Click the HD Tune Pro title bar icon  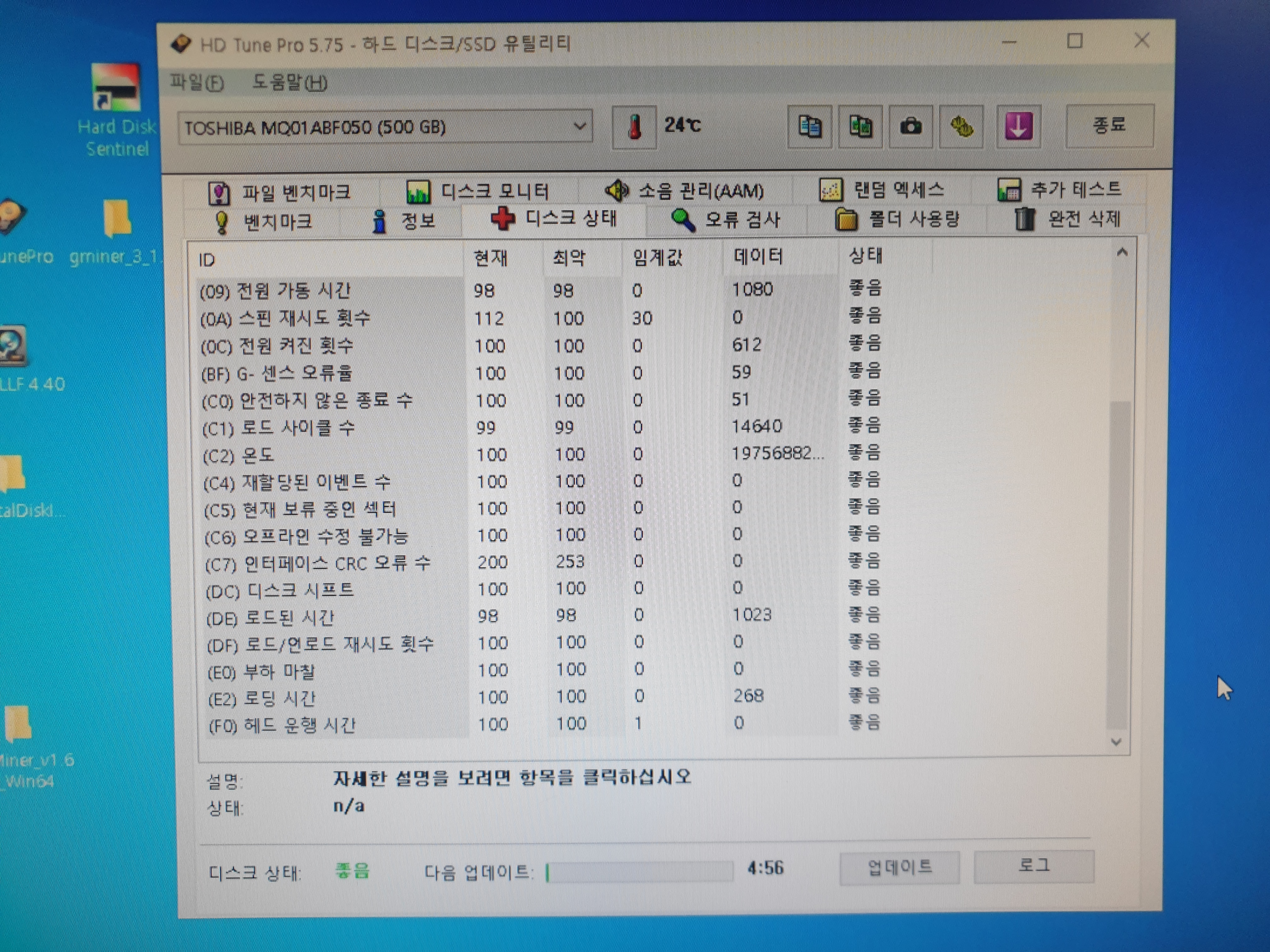[180, 44]
